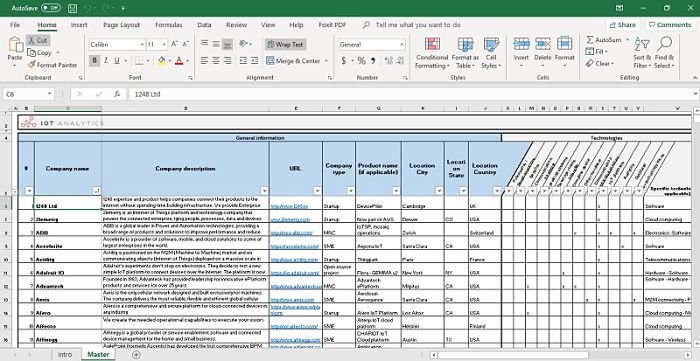Screen dimensions: 700x361
Task: Click Increase Font Size icon
Action: tap(175, 44)
